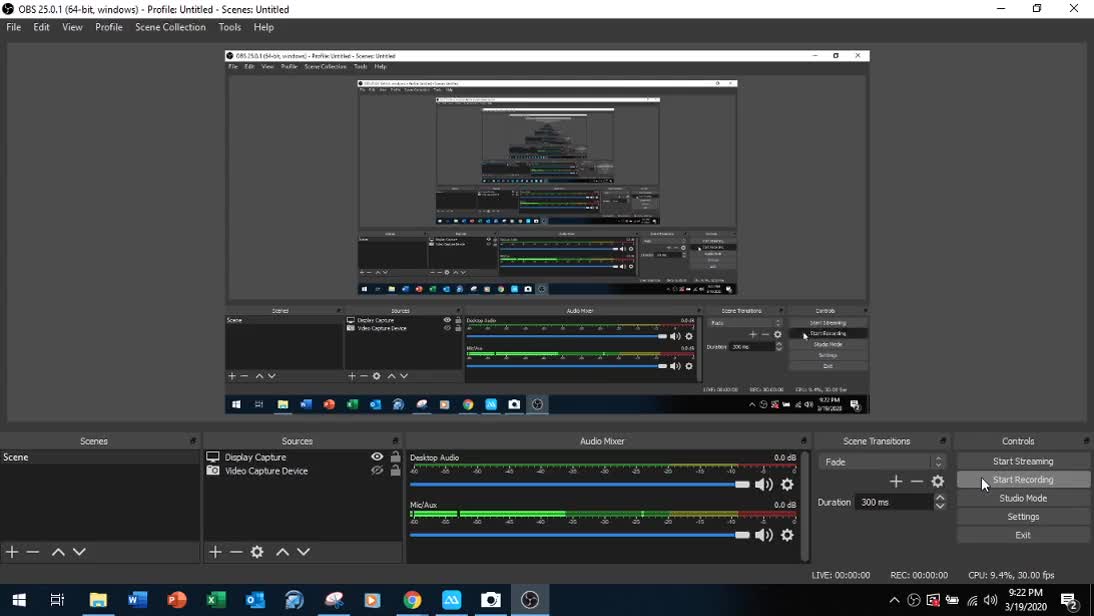The image size is (1094, 616).
Task: Open the taskbar clock showing 9:22 PM
Action: point(1026,600)
